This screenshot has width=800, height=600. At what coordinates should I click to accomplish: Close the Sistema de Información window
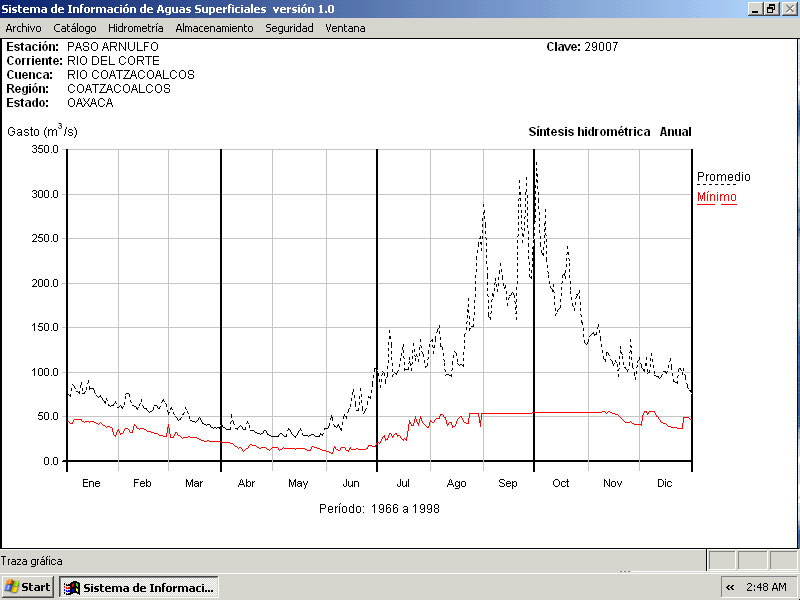click(788, 8)
